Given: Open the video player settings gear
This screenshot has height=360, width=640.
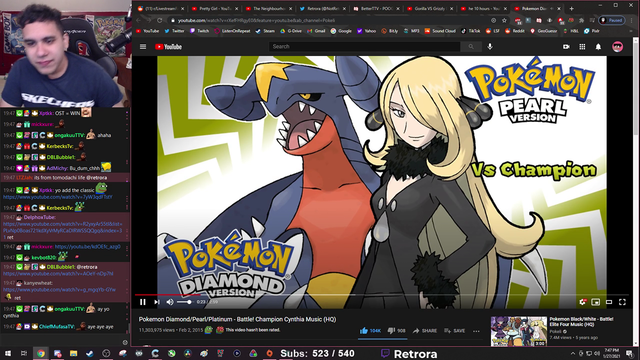Looking at the screenshot, I should pyautogui.click(x=582, y=302).
